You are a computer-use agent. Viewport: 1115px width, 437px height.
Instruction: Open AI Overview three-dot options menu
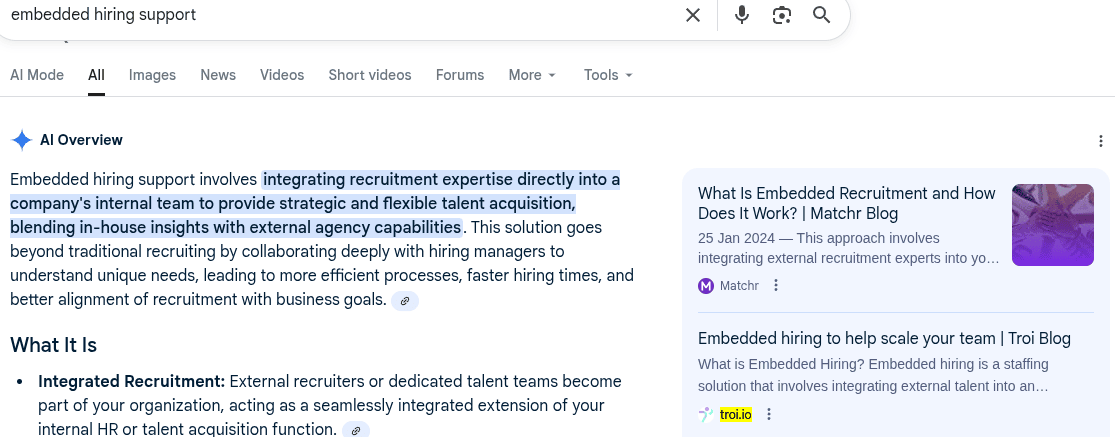pyautogui.click(x=1101, y=141)
